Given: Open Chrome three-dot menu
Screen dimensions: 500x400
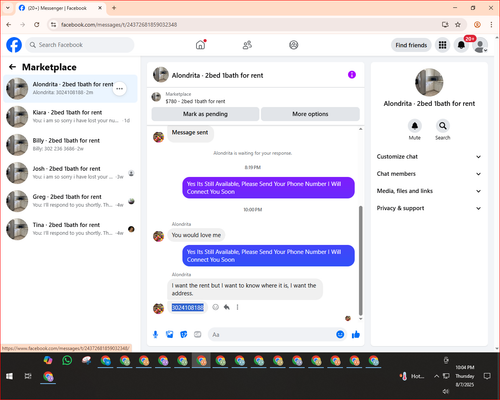Looking at the screenshot, I should 491,24.
